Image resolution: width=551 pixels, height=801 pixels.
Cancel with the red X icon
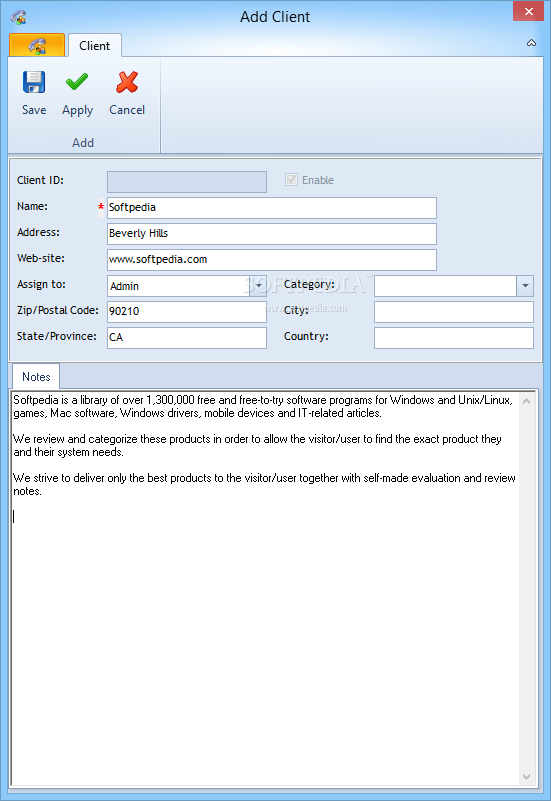127,82
